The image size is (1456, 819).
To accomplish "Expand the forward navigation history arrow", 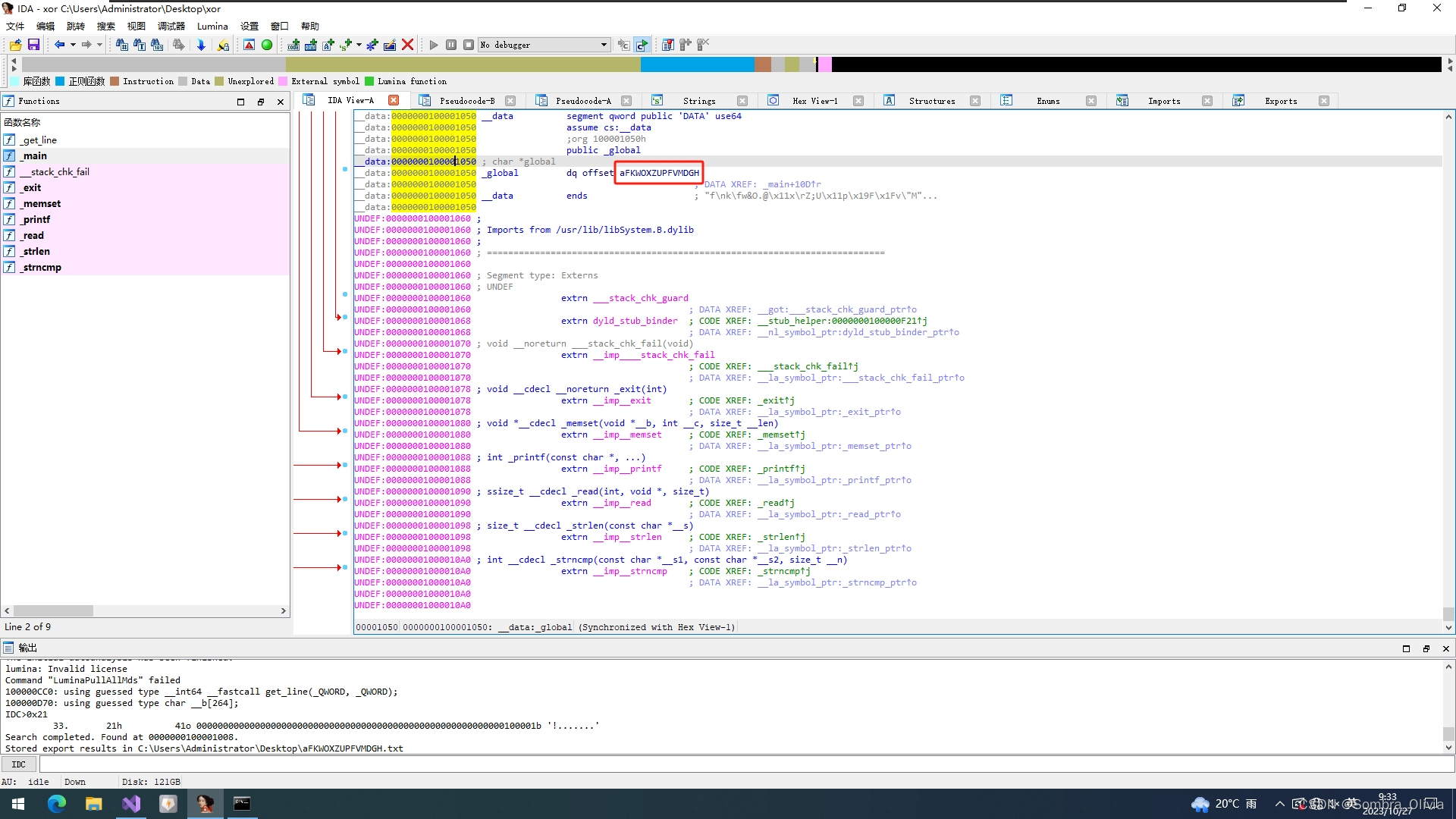I will 99,45.
